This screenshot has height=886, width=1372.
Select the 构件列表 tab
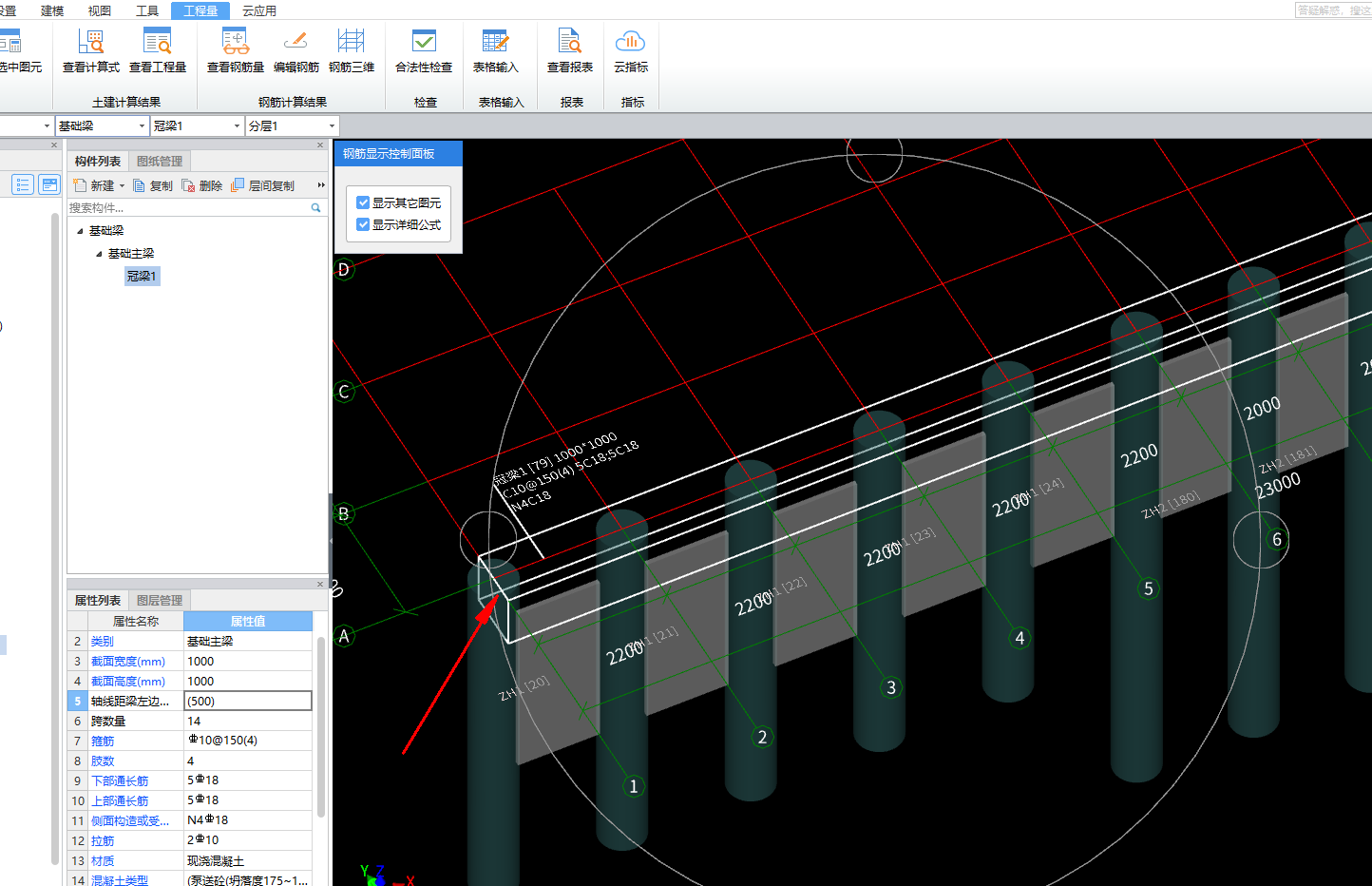98,162
